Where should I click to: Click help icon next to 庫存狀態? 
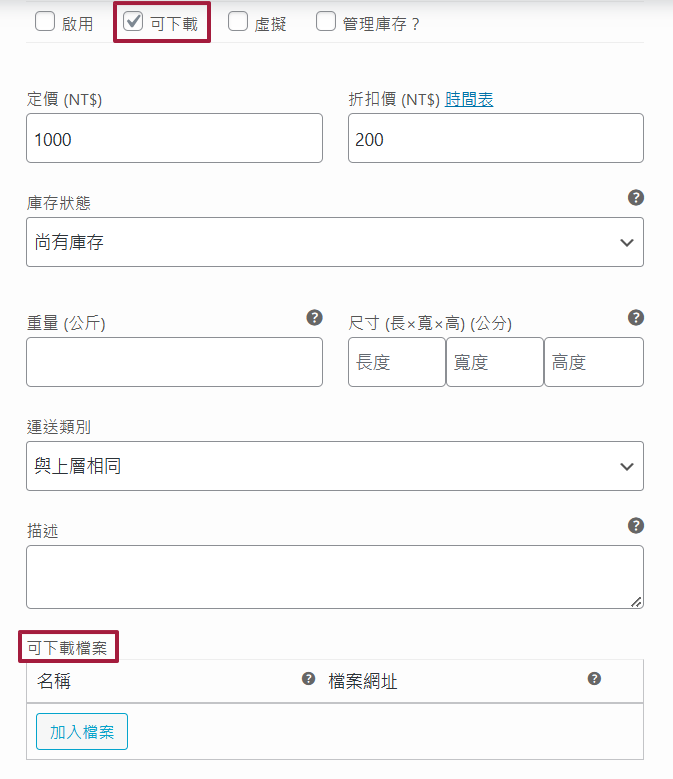click(635, 198)
